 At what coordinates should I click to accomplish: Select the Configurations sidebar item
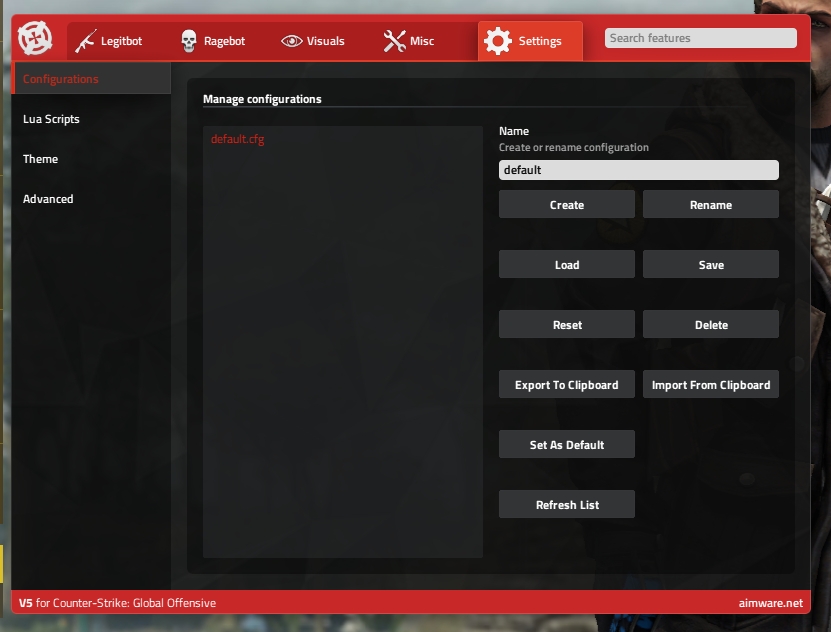point(60,79)
